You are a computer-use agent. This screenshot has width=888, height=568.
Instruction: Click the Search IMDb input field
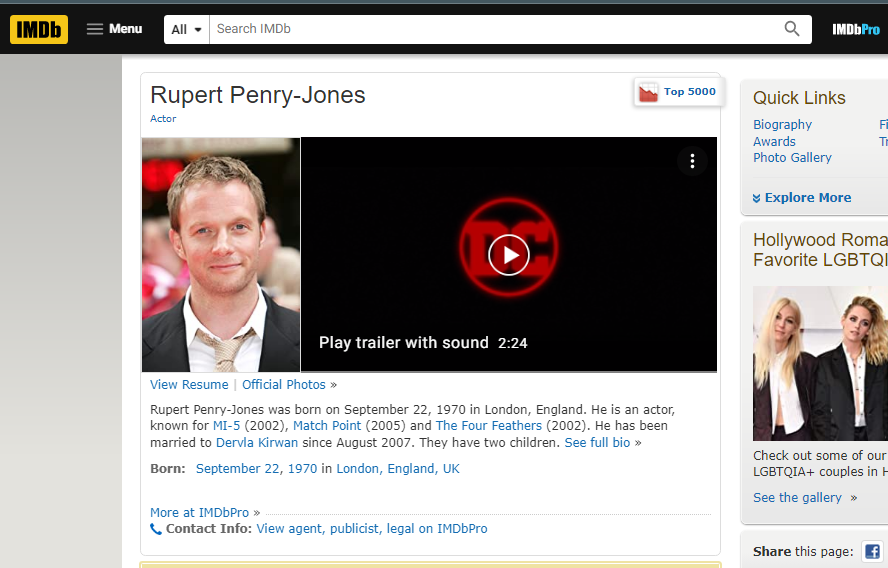490,29
